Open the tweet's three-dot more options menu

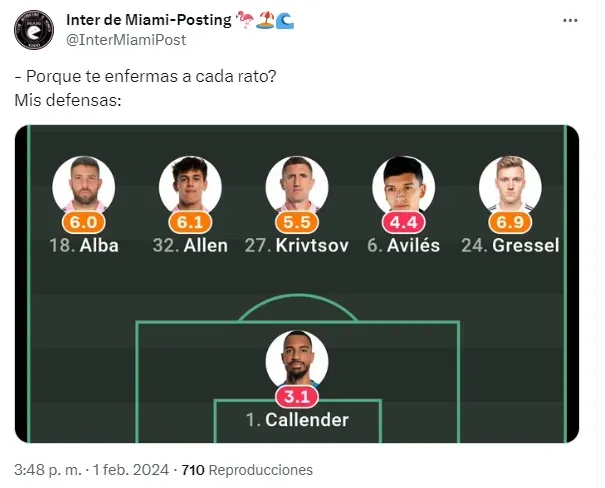(x=570, y=20)
